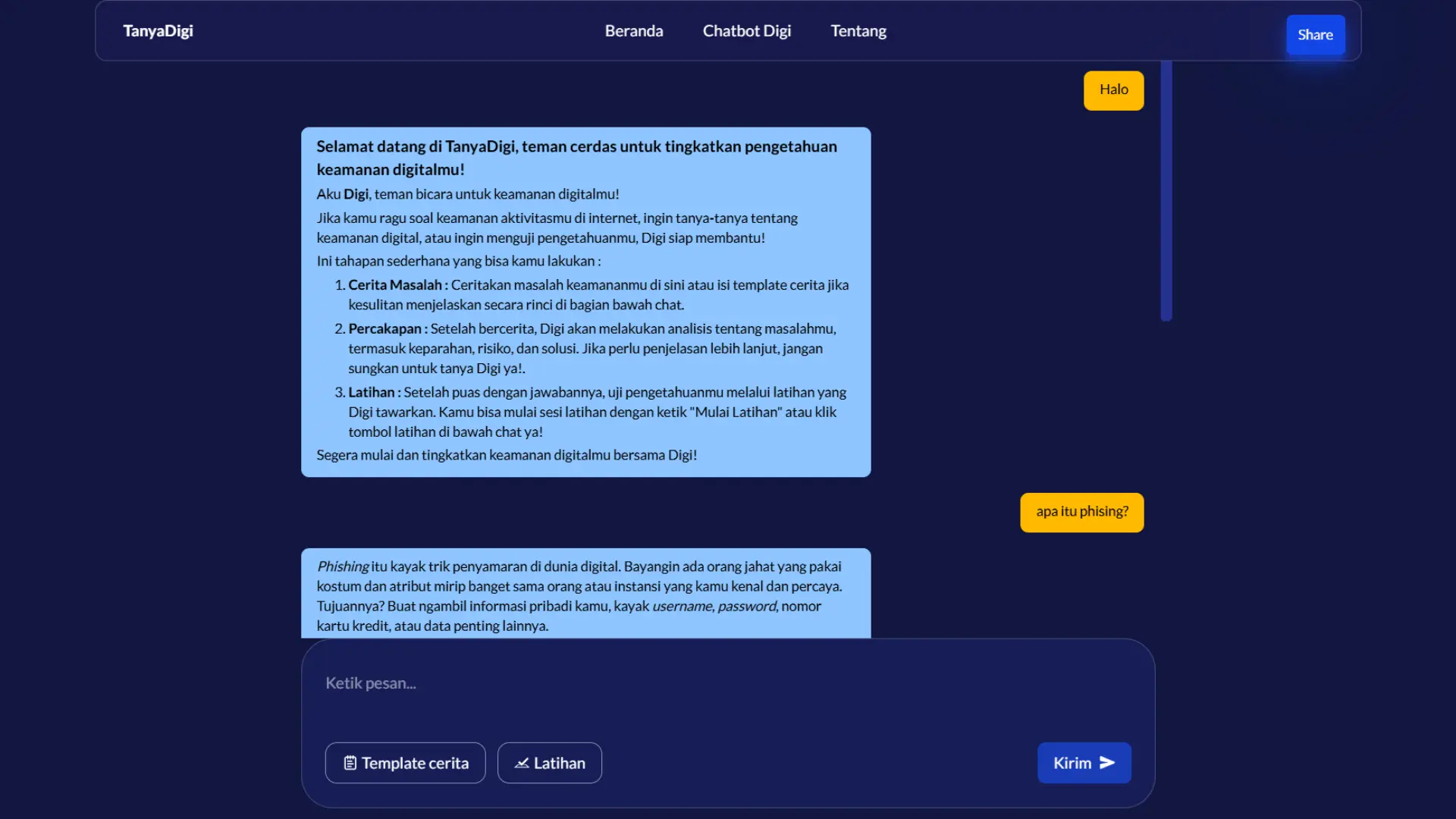Open the TanyaDigi logo homepage
The image size is (1456, 819).
tap(158, 31)
